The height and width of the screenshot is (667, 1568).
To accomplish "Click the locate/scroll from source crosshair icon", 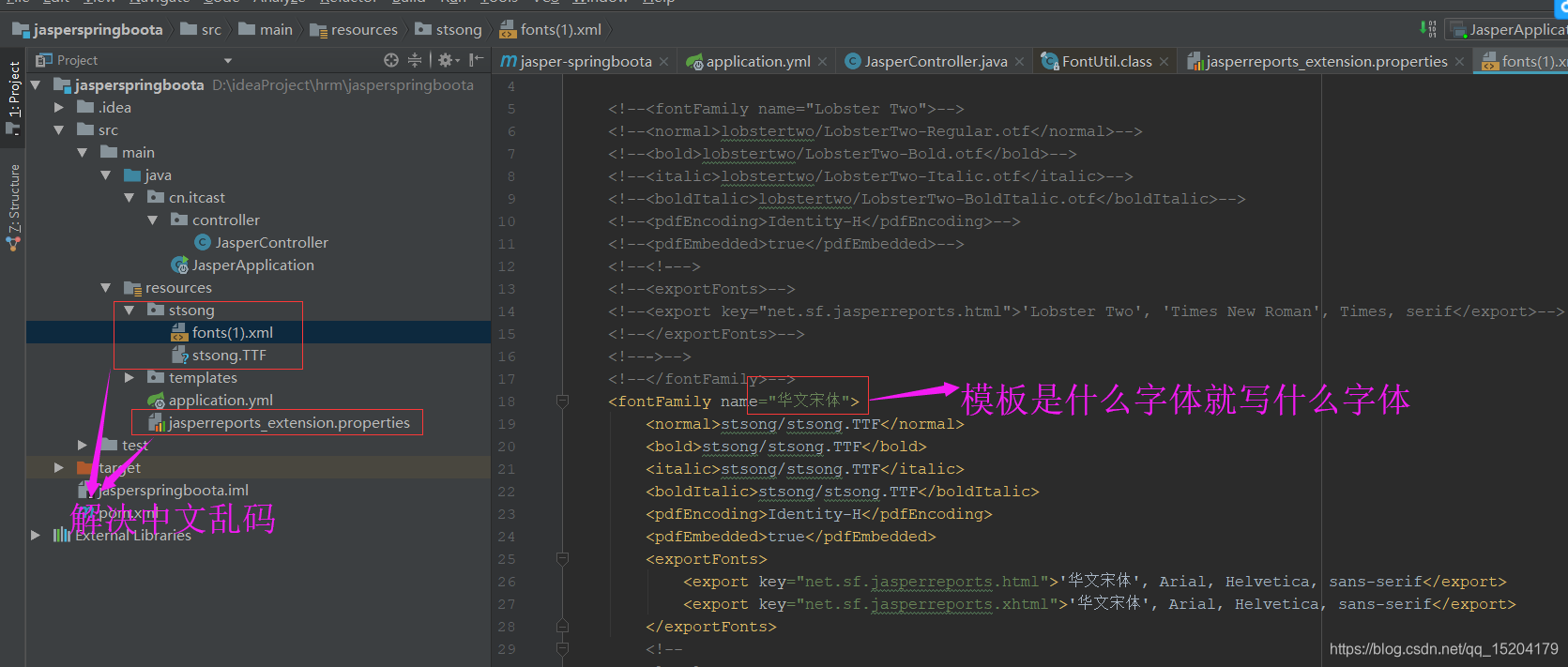I will click(x=391, y=60).
